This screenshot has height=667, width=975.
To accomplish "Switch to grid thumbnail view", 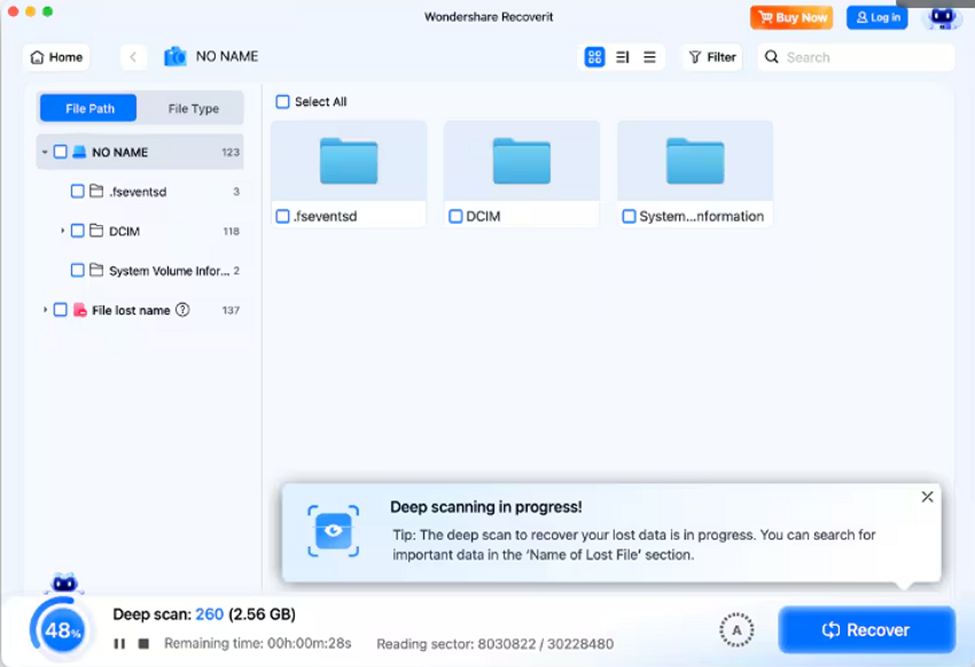I will [x=594, y=57].
